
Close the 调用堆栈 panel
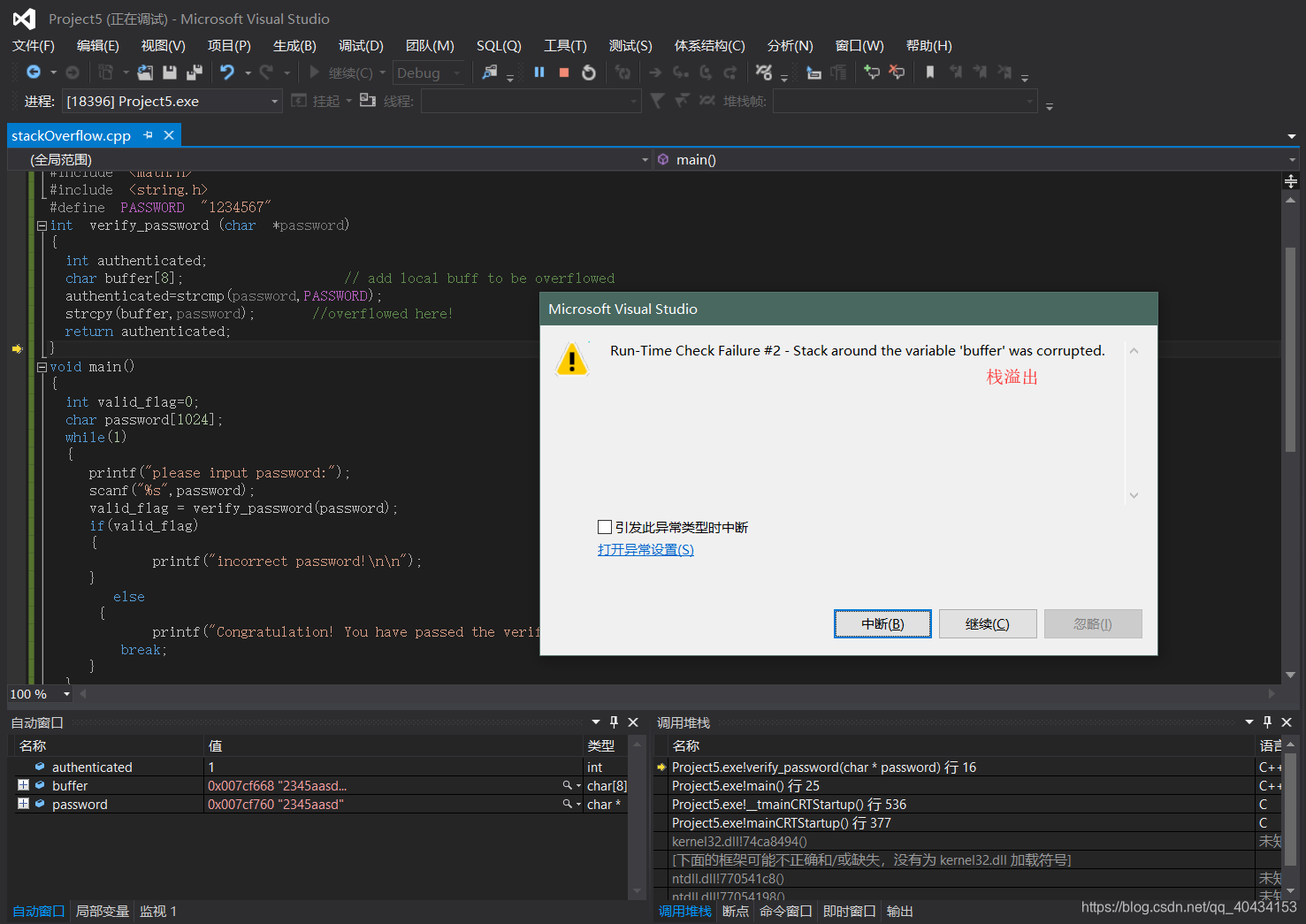pos(1287,722)
